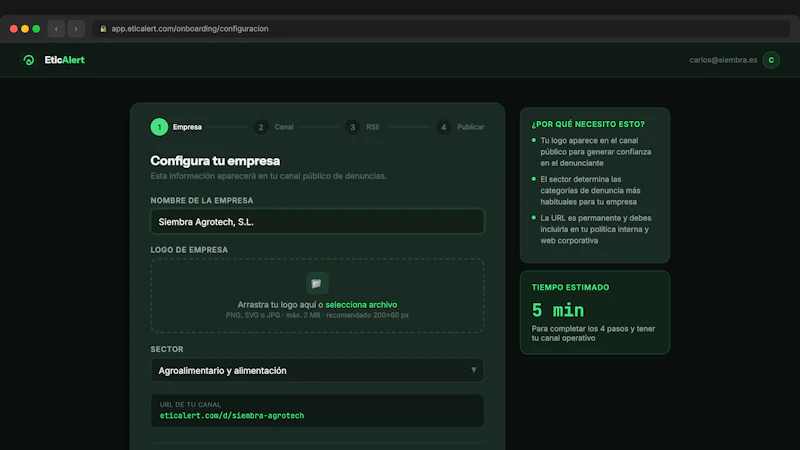Click the '¿Por qué necesito esto?' heading
This screenshot has height=450, width=800.
click(x=588, y=124)
